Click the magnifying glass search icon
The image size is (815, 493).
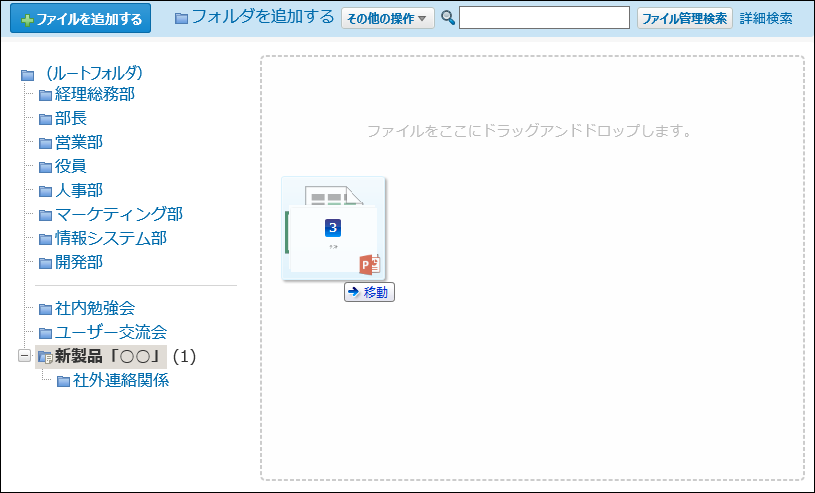tap(448, 18)
